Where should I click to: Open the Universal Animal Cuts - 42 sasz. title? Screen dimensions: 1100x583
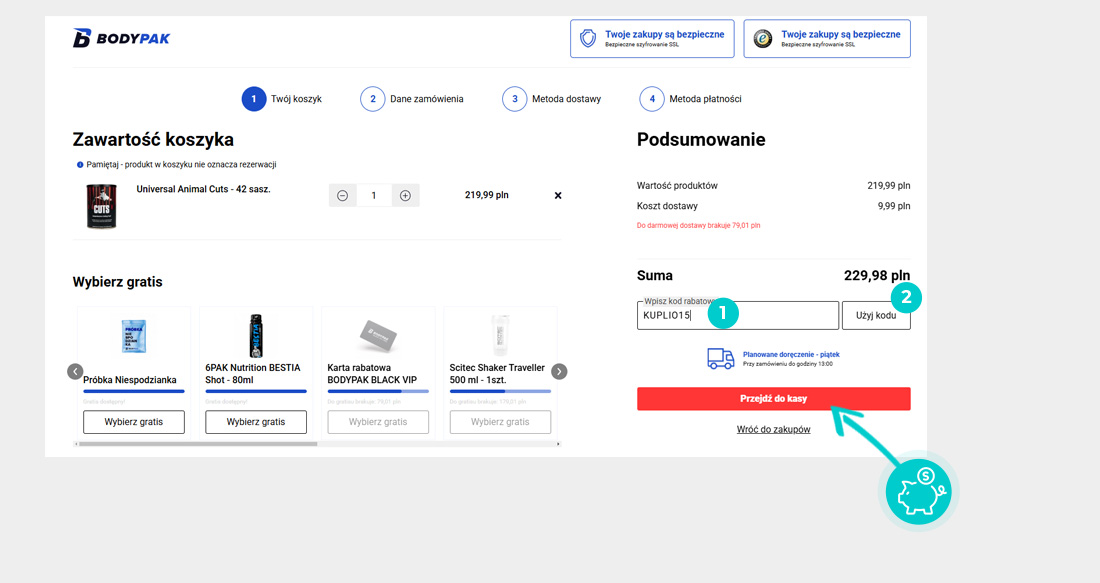203,189
